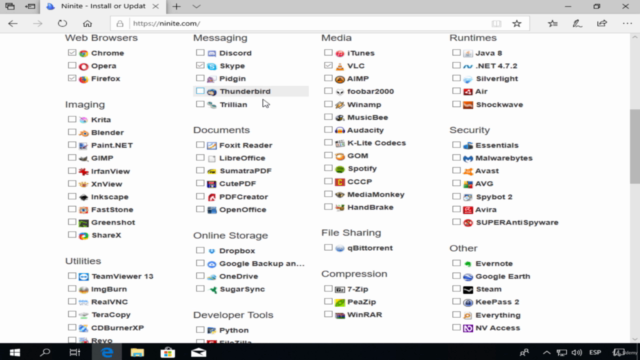
Task: Open the browser tab list dropdown arrow
Action: point(196,7)
